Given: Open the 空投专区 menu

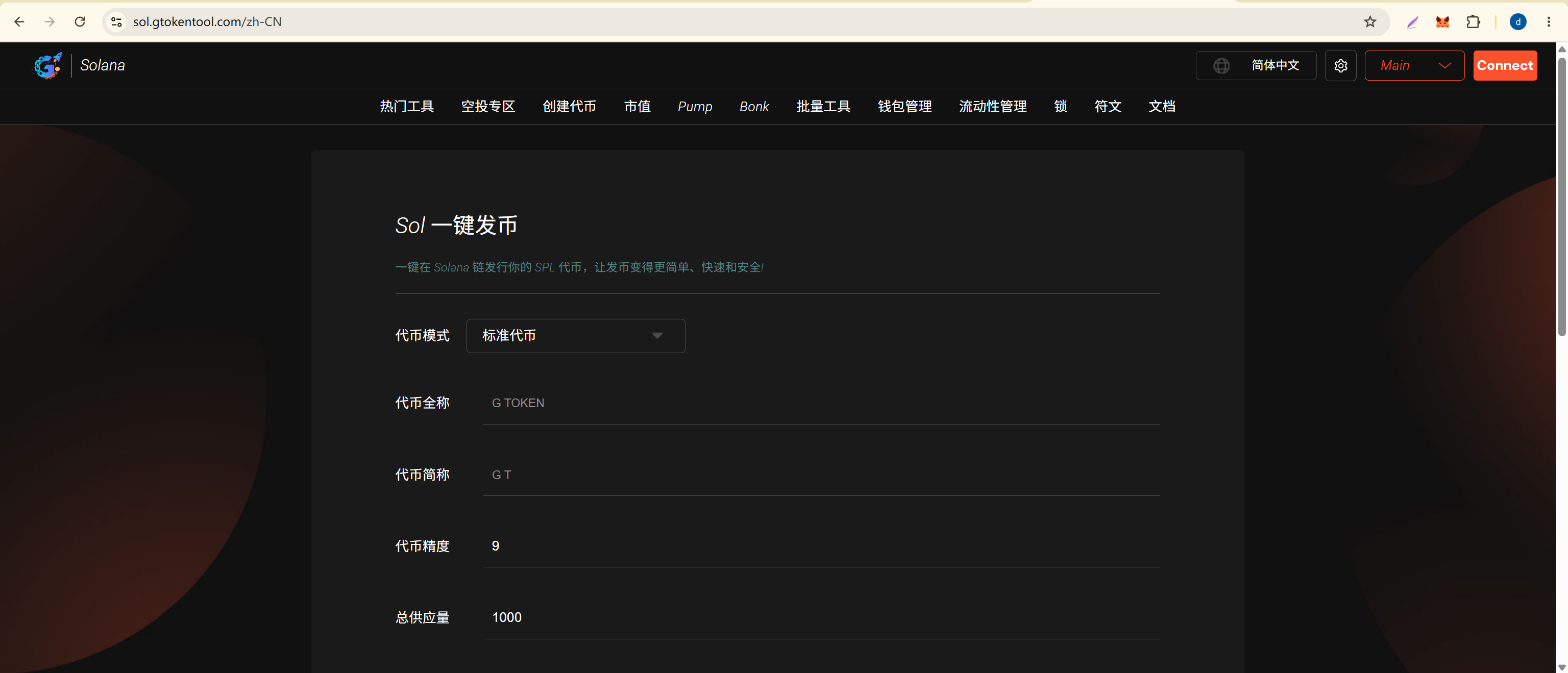Looking at the screenshot, I should (x=488, y=107).
